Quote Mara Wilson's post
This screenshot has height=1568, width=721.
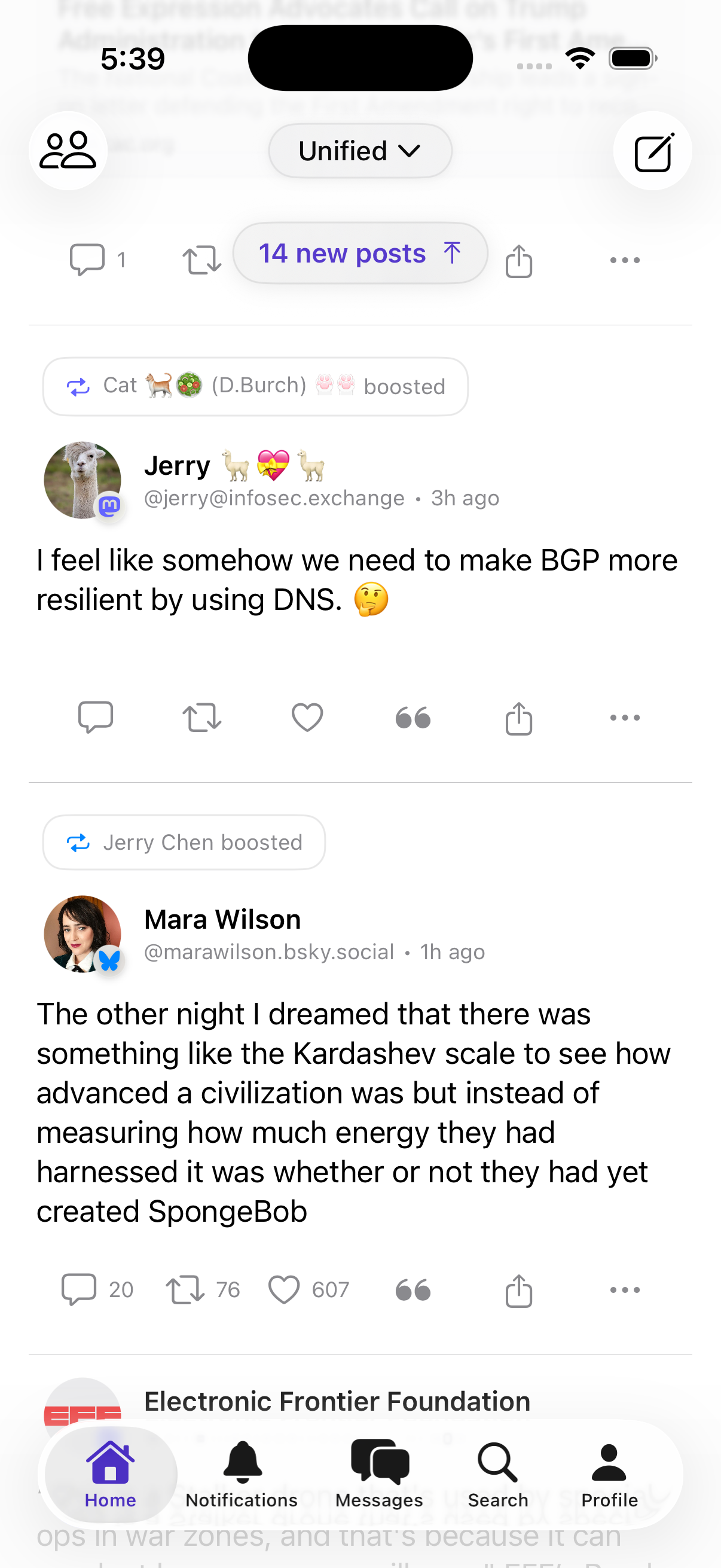[413, 1290]
